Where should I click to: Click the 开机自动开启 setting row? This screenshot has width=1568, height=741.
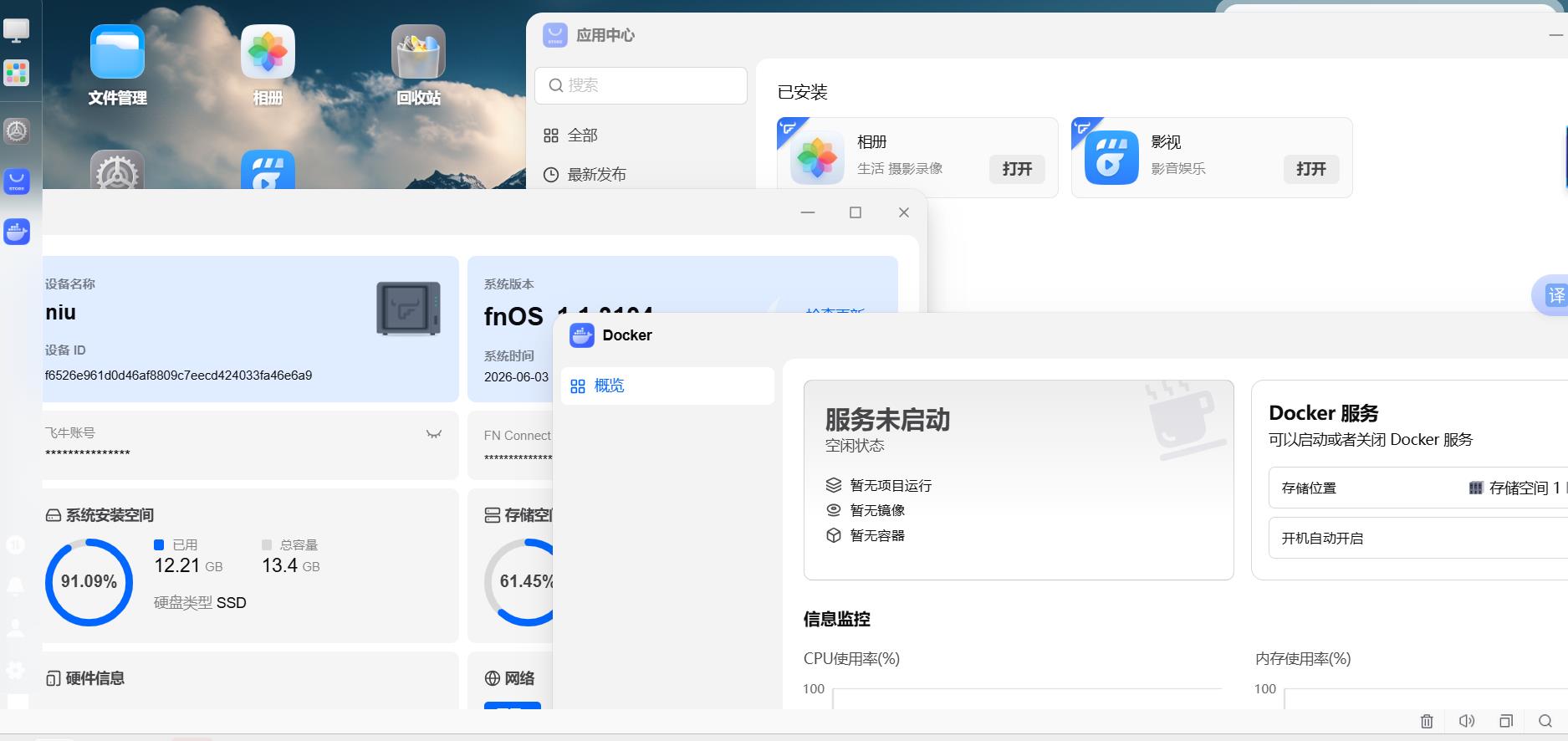1418,538
